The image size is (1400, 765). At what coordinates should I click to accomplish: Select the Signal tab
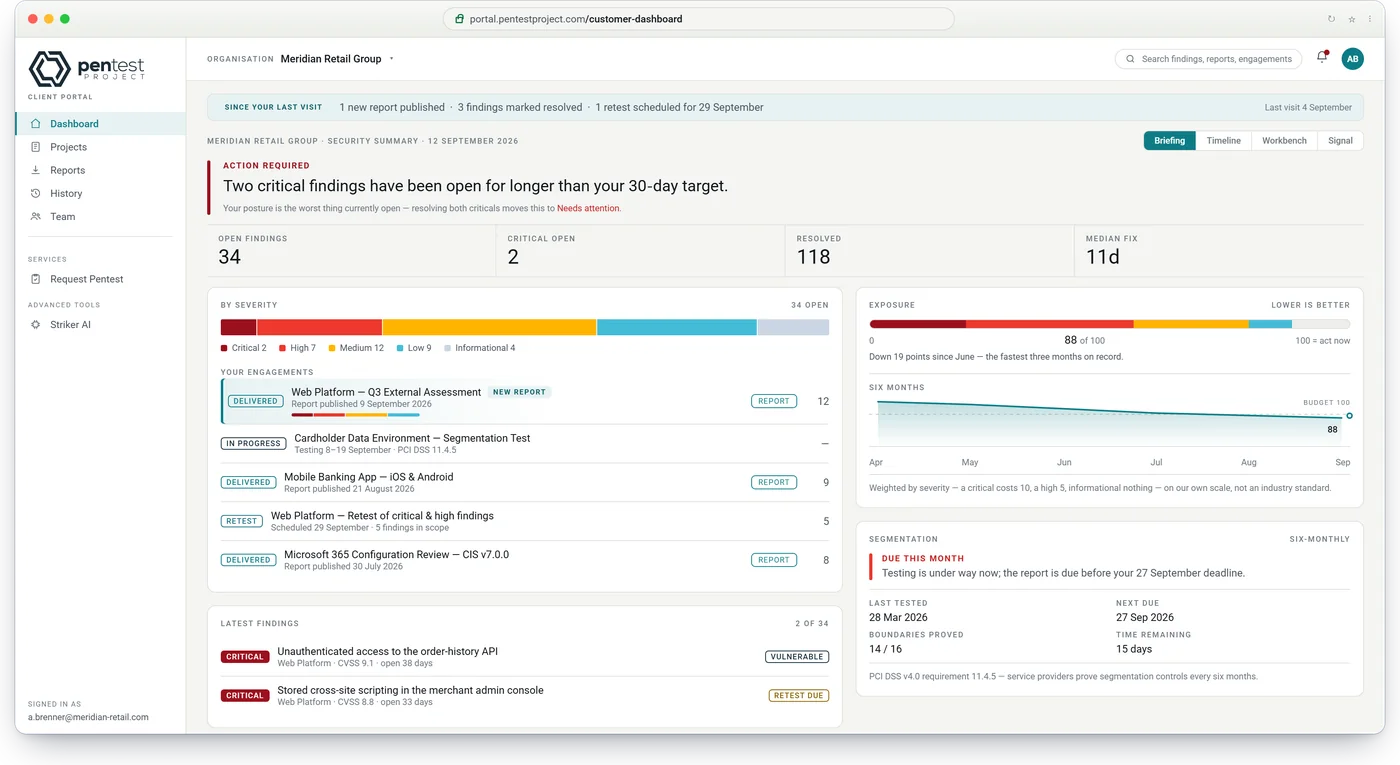(1340, 141)
